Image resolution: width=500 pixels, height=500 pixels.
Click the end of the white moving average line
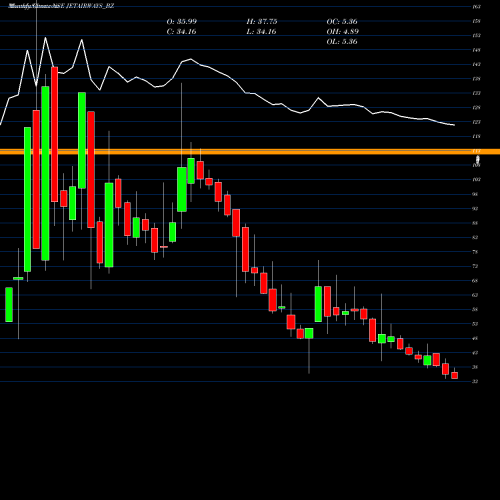(454, 125)
